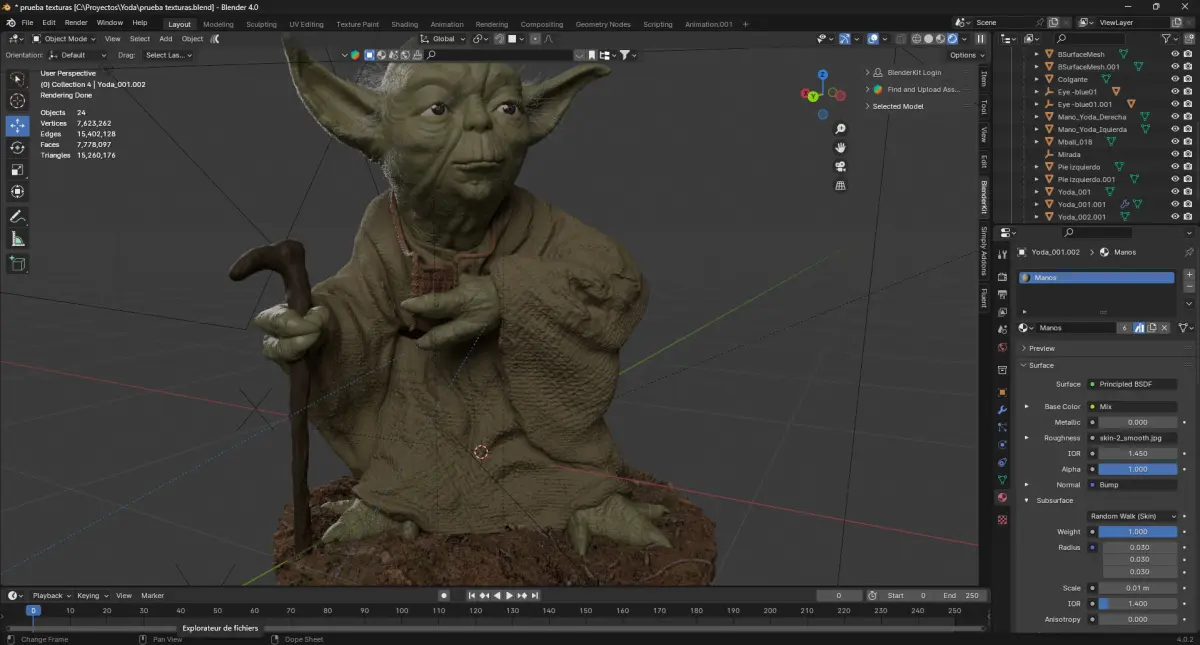The image size is (1200, 645).
Task: Switch to material preview shading
Action: tap(939, 39)
